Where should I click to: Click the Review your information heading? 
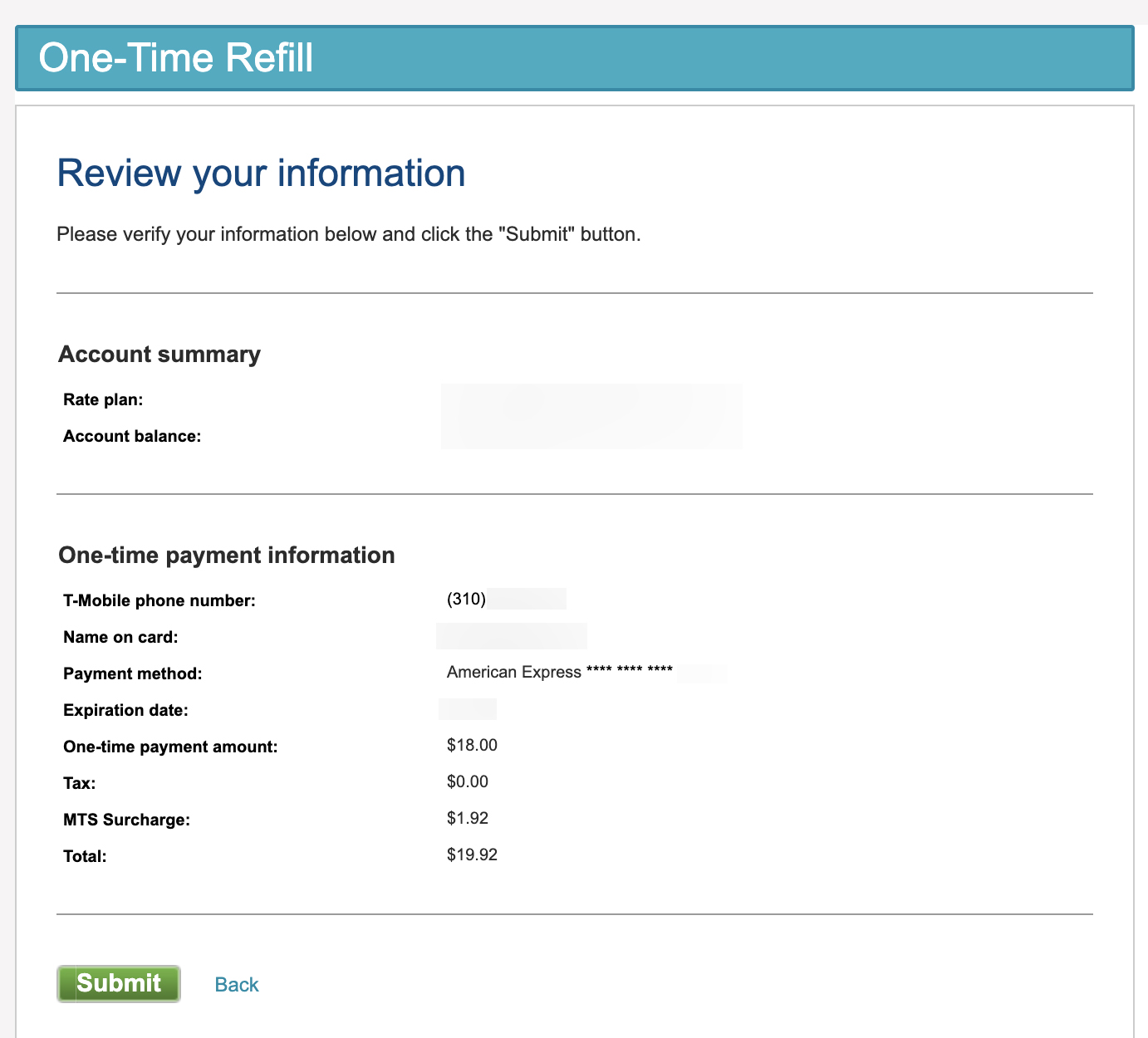[261, 174]
